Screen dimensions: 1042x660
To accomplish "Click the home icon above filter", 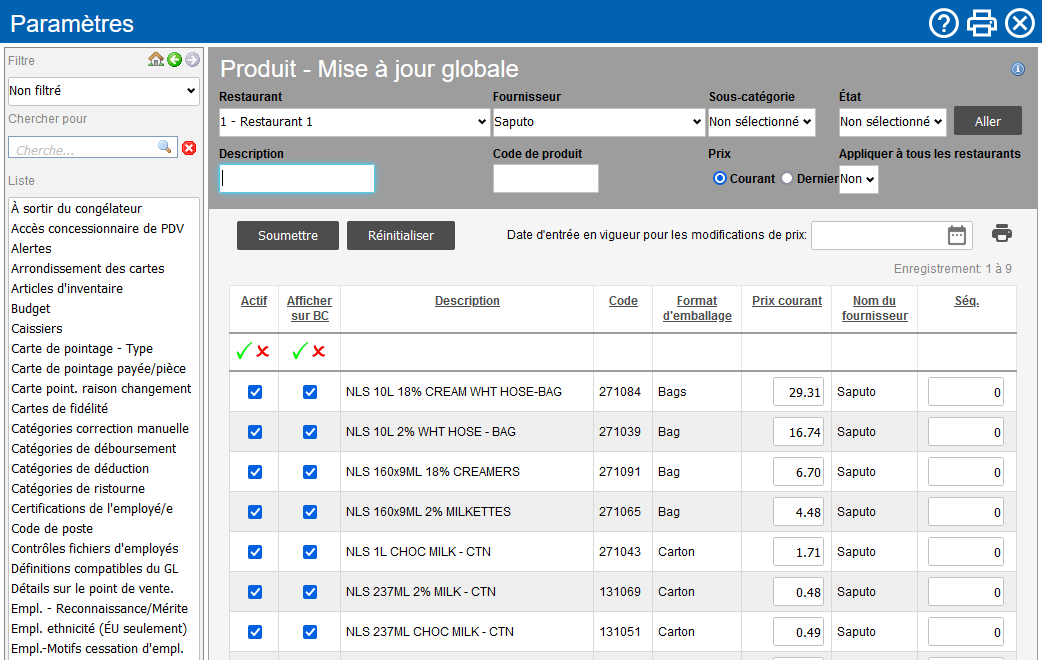I will click(x=156, y=60).
